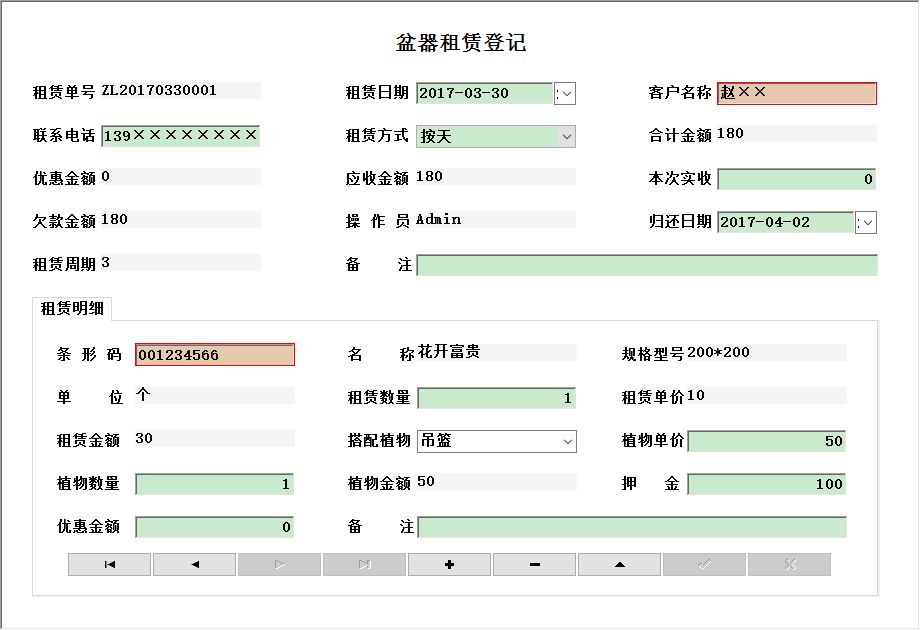The width and height of the screenshot is (920, 630).
Task: Click the 租赁单价 value 10
Action: click(x=696, y=395)
